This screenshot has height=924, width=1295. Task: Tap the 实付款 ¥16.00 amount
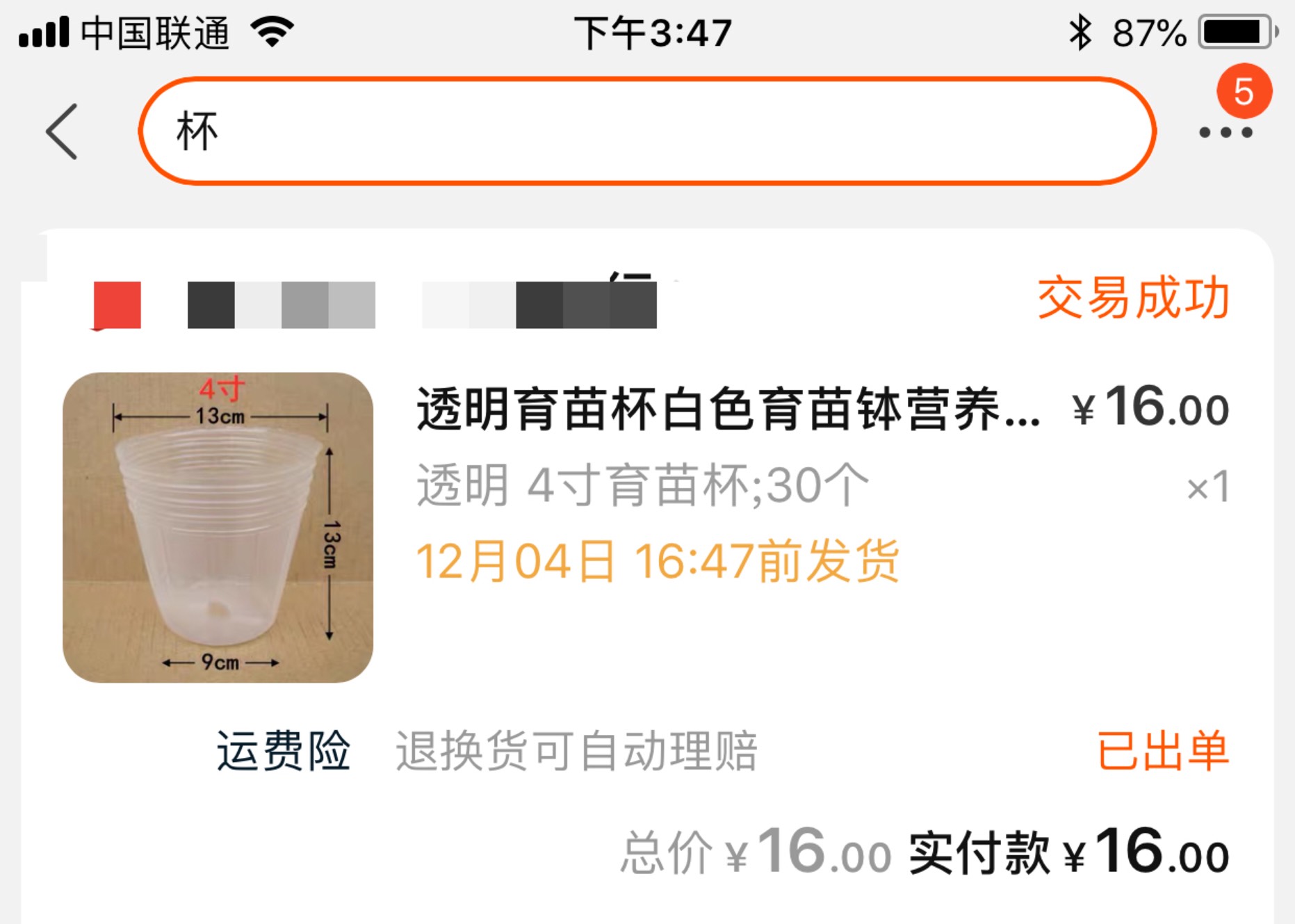(1068, 851)
